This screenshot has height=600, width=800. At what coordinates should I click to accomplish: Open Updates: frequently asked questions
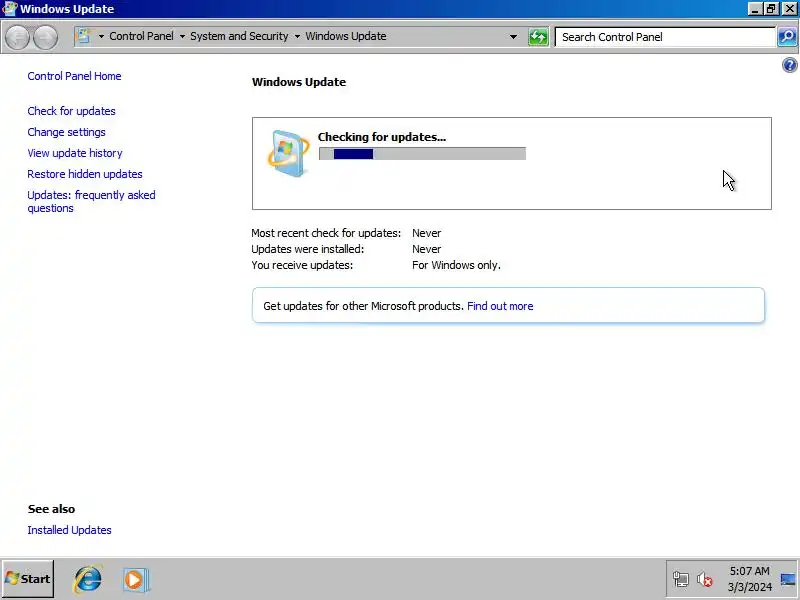click(x=91, y=202)
